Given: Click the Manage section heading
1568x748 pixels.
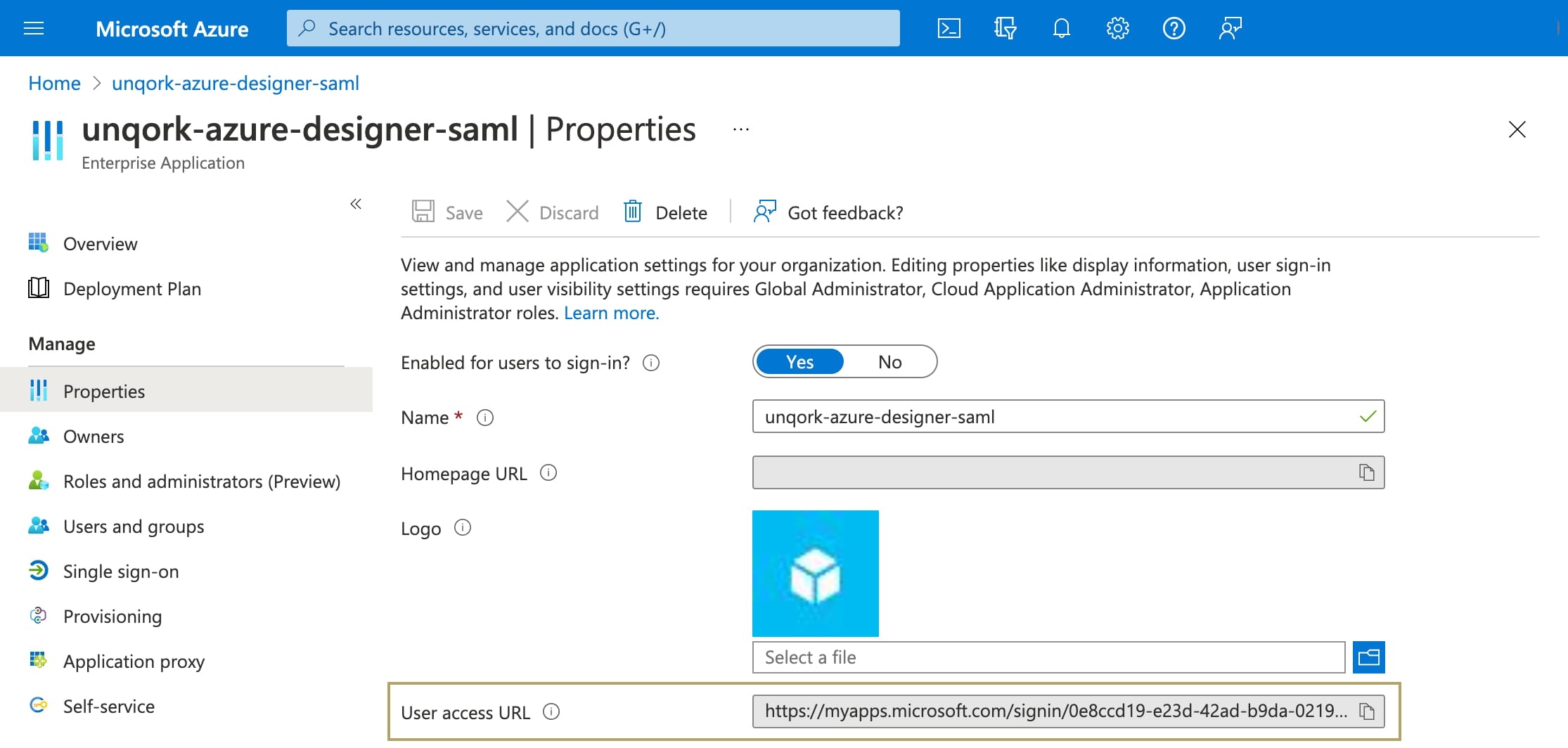Looking at the screenshot, I should (62, 344).
